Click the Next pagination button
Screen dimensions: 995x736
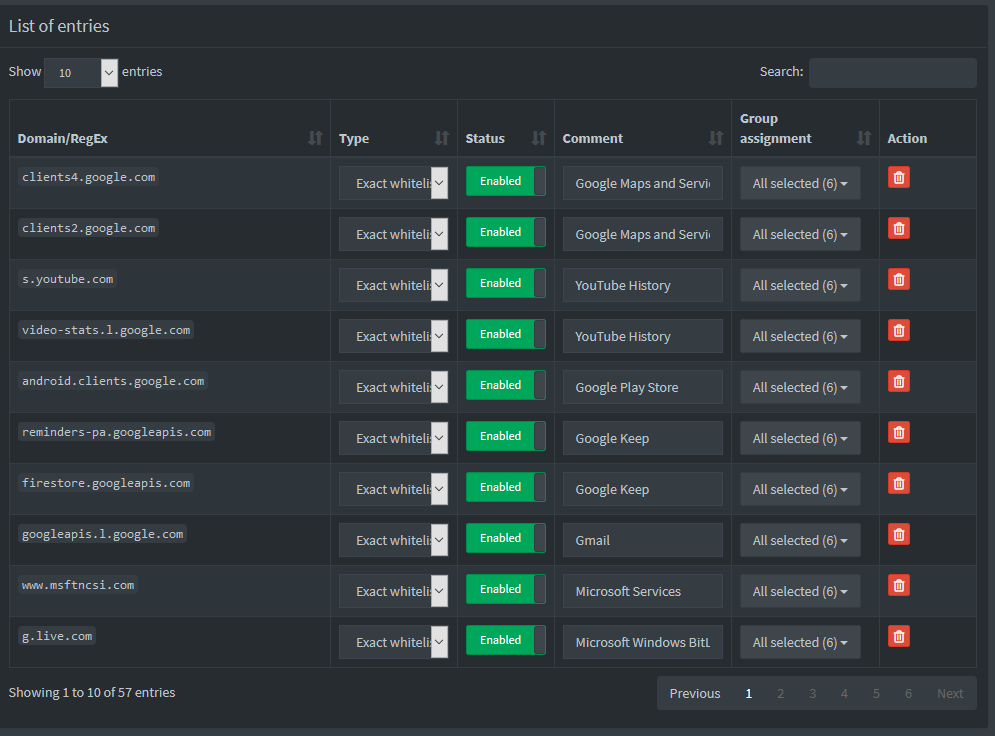coord(950,693)
